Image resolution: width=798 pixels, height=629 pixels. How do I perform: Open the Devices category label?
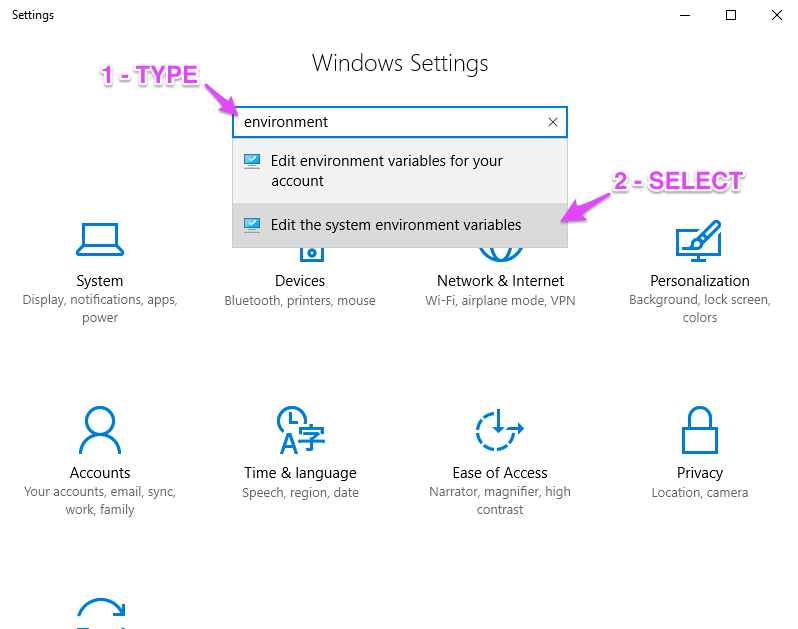(x=300, y=281)
